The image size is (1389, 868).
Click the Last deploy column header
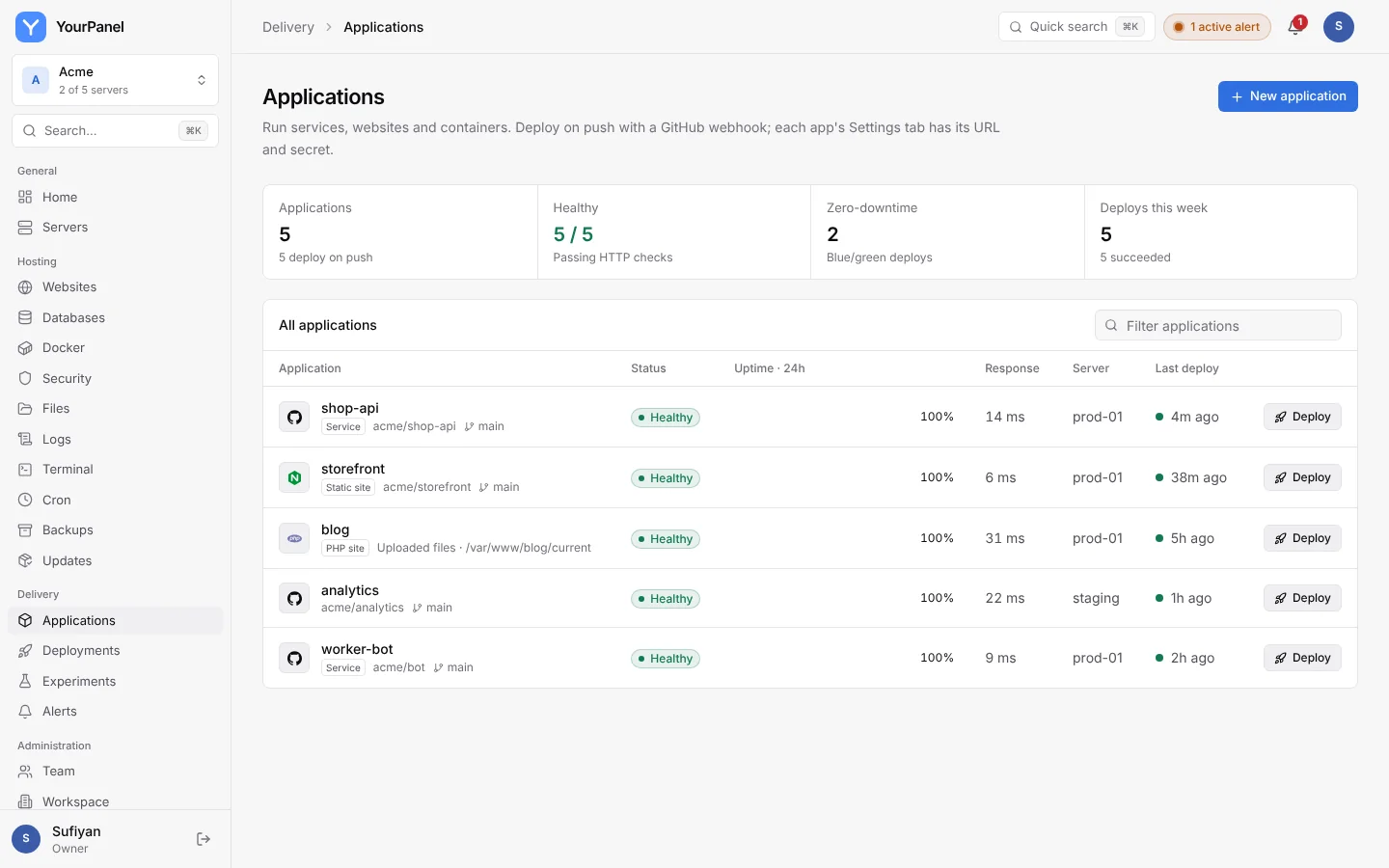click(x=1186, y=368)
